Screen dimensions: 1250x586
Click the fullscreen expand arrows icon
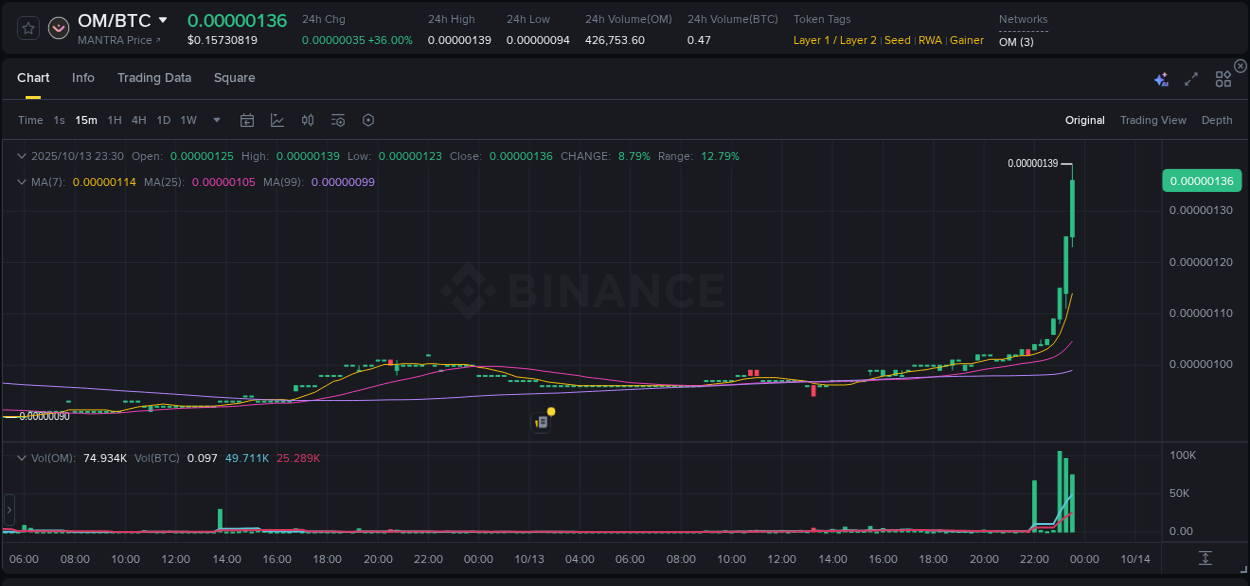click(x=1190, y=78)
